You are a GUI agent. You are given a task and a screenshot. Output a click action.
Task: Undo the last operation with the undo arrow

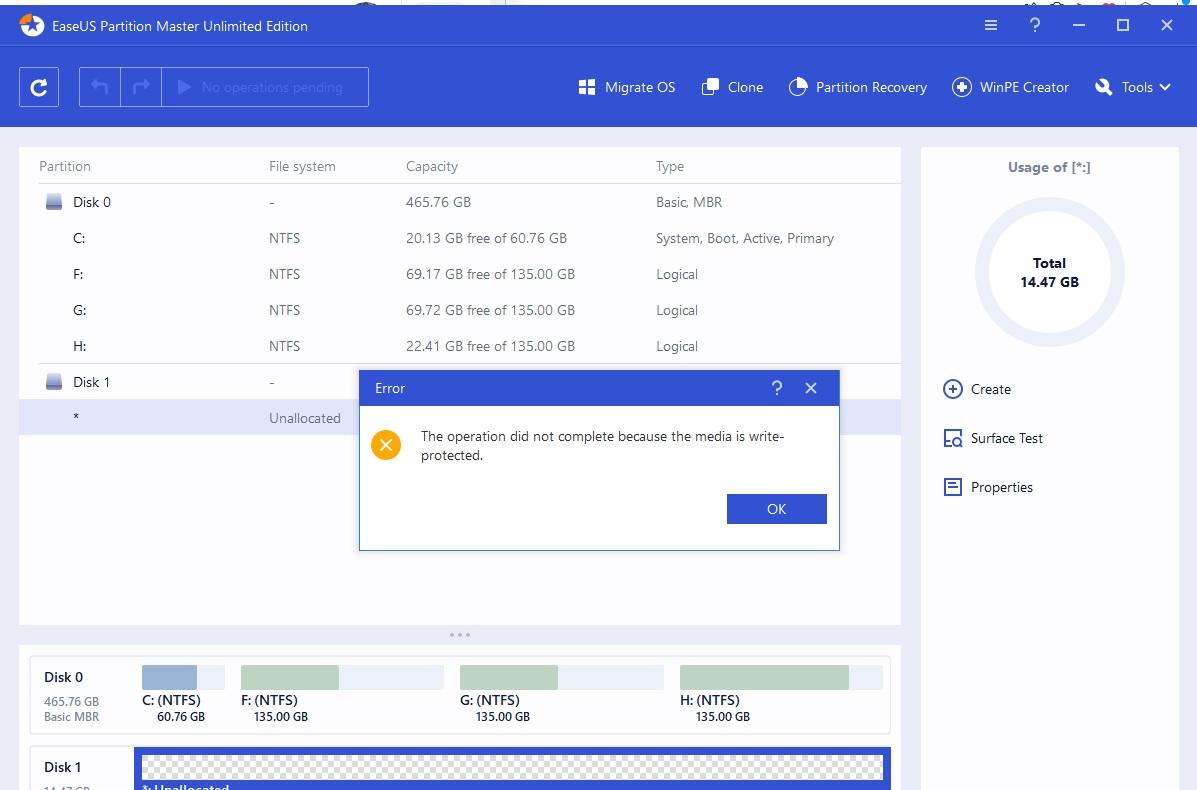(x=100, y=87)
